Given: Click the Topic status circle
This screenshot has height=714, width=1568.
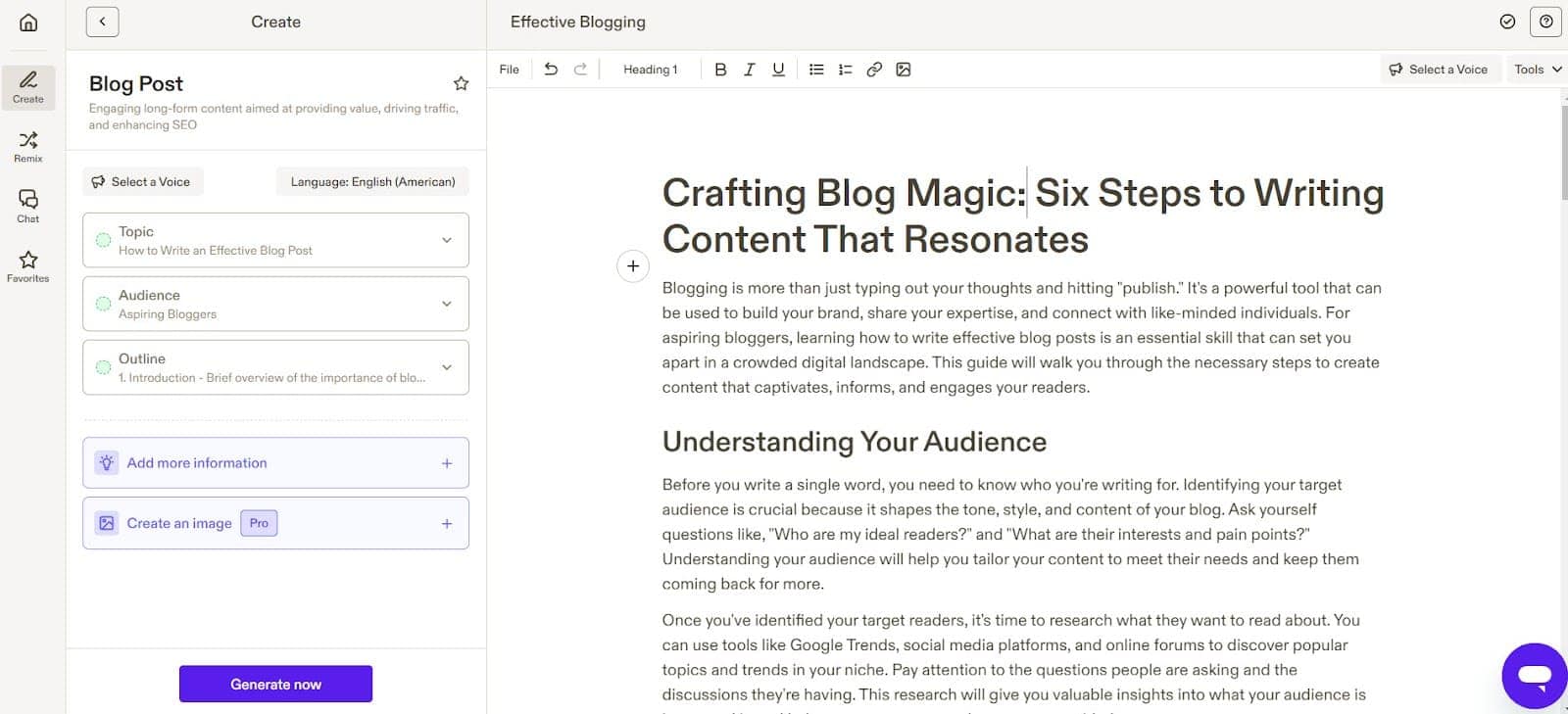Looking at the screenshot, I should click(103, 240).
